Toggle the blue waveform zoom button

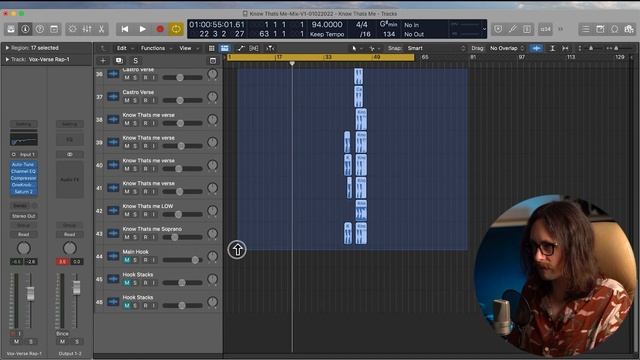point(536,48)
